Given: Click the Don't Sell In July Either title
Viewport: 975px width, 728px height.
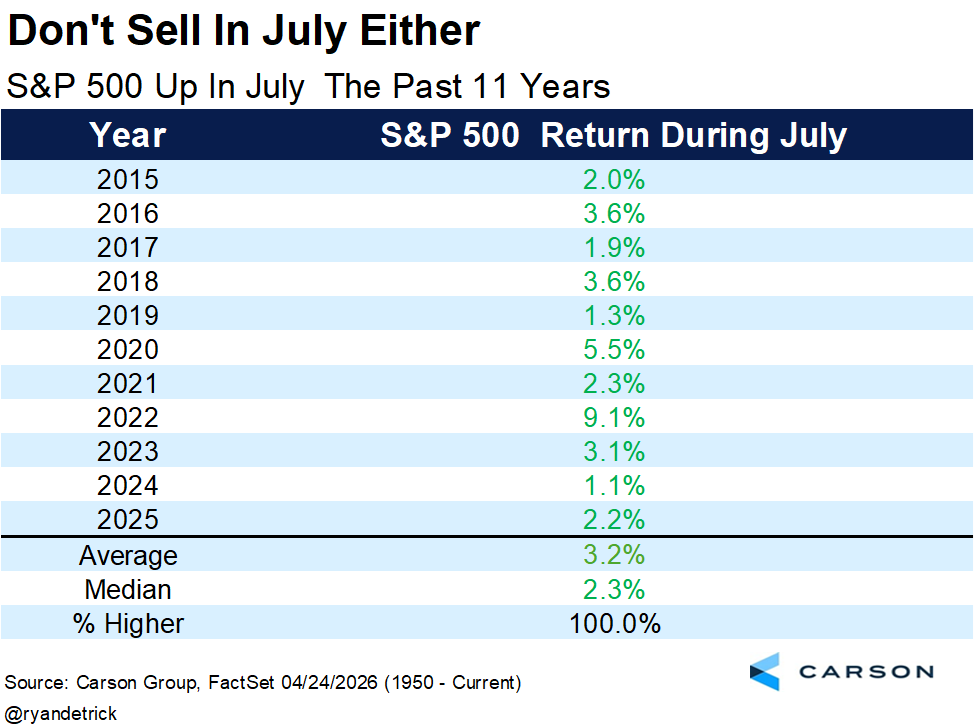Looking at the screenshot, I should (244, 31).
